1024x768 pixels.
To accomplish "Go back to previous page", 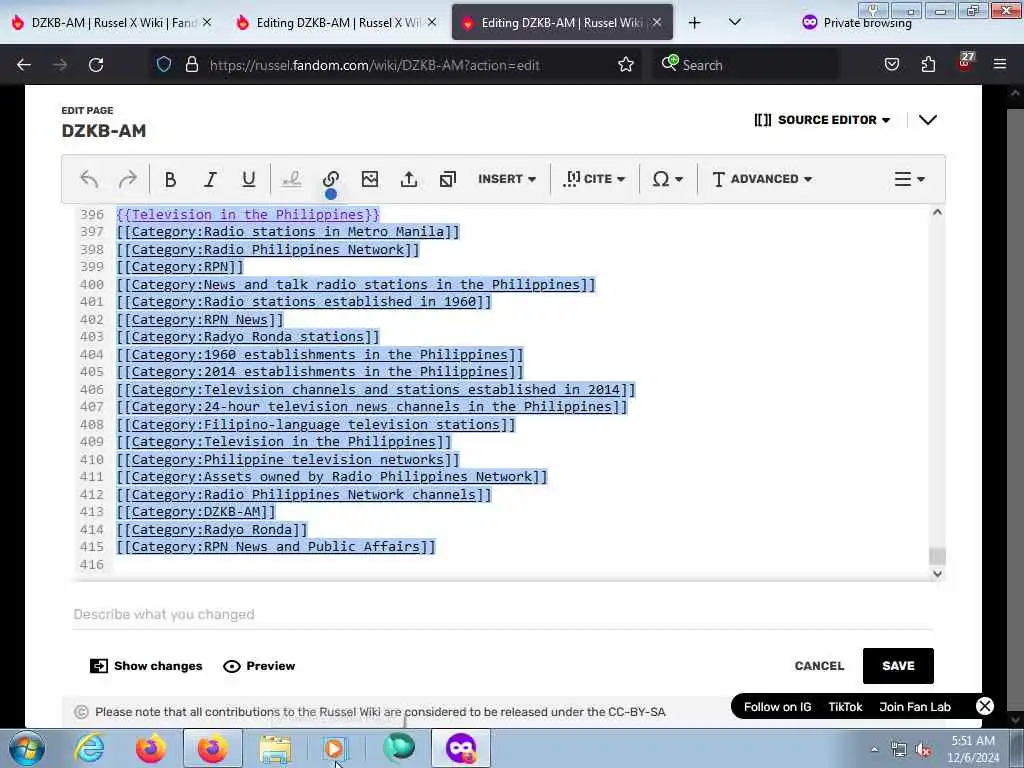I will (x=24, y=65).
